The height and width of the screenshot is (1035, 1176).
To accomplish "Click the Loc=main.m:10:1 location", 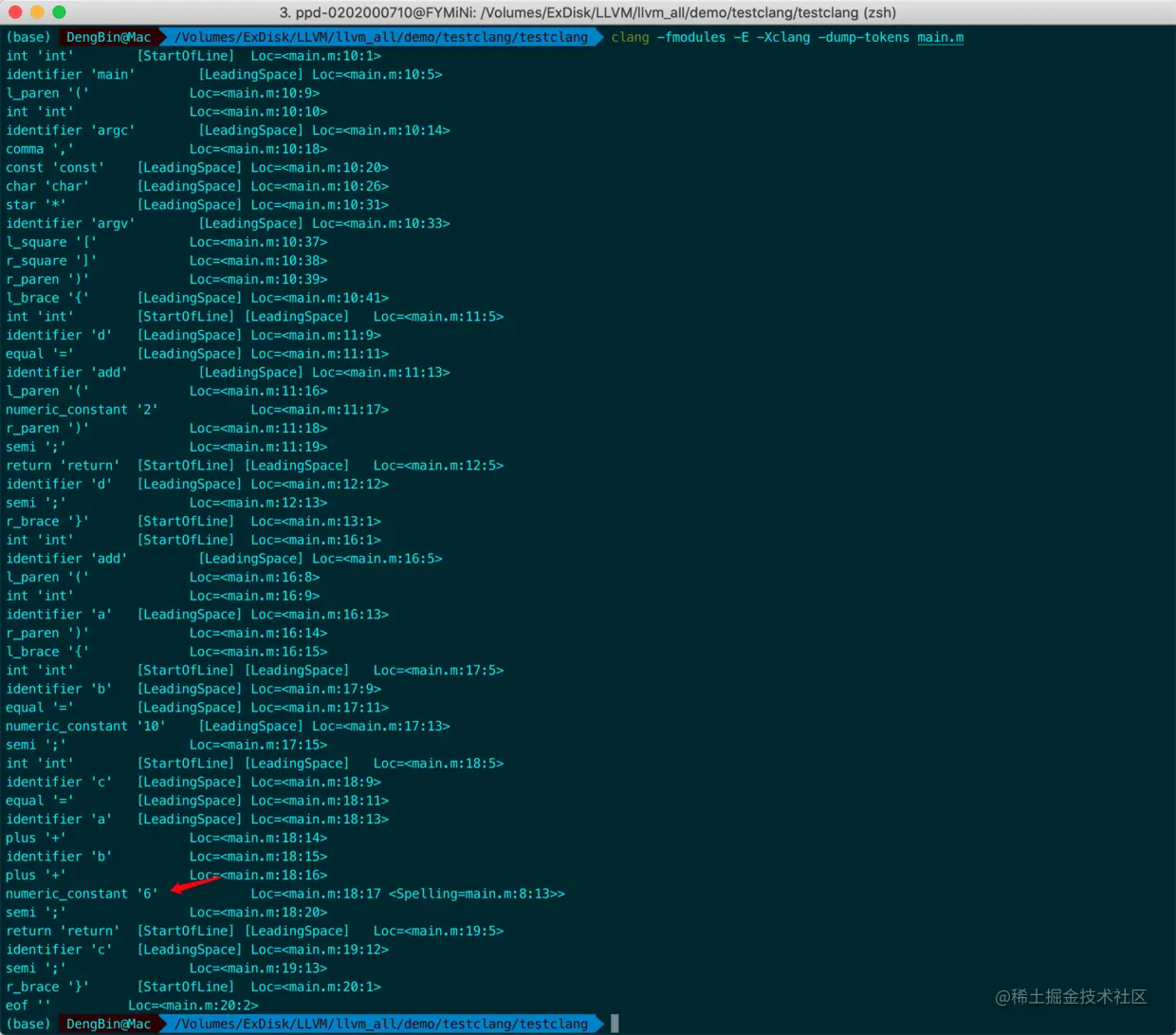I will tap(316, 56).
